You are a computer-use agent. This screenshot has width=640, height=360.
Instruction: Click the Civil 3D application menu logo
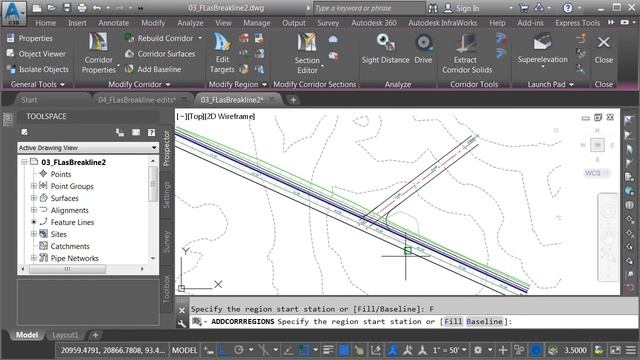[13, 13]
